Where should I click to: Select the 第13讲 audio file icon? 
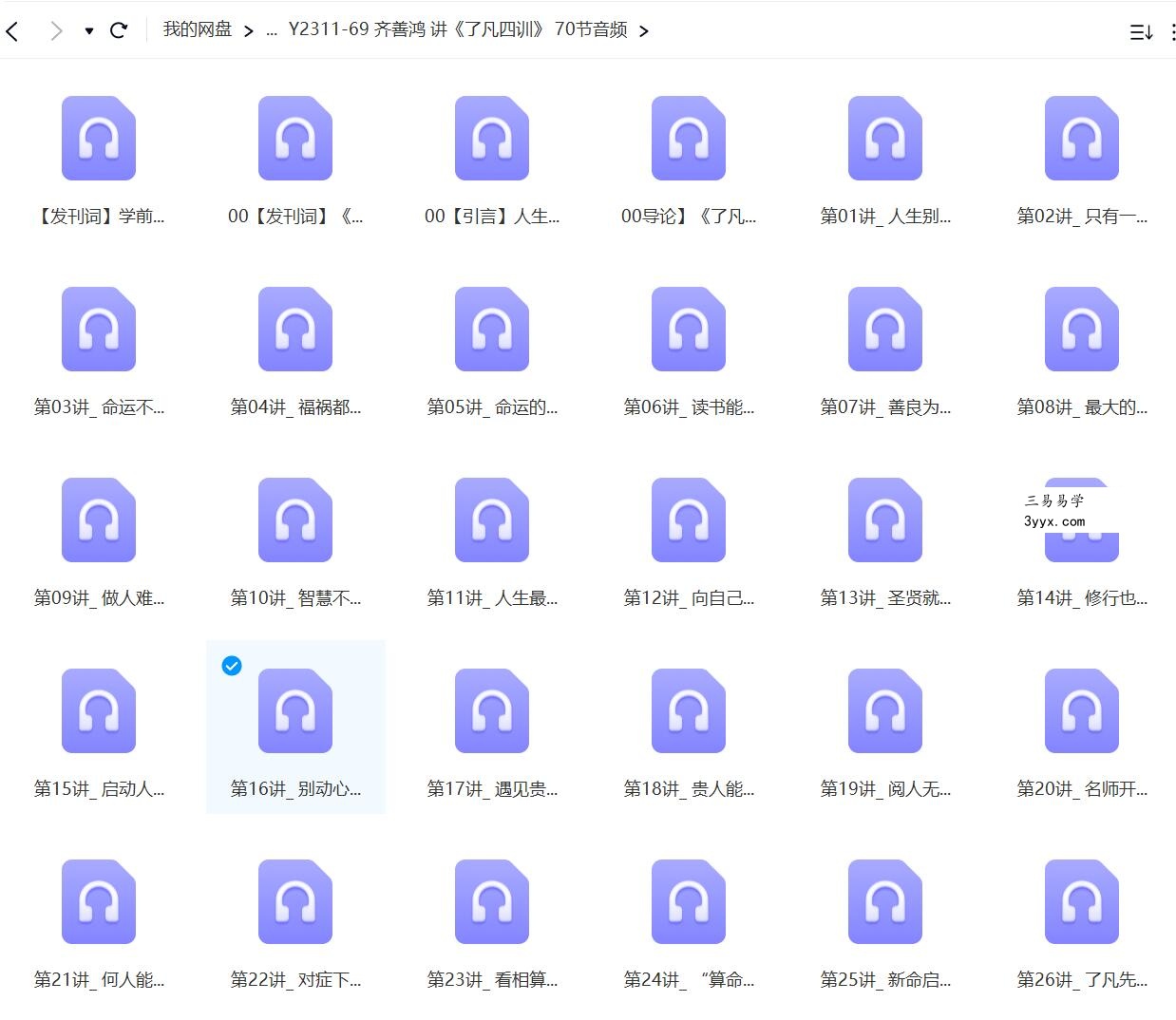tap(885, 519)
